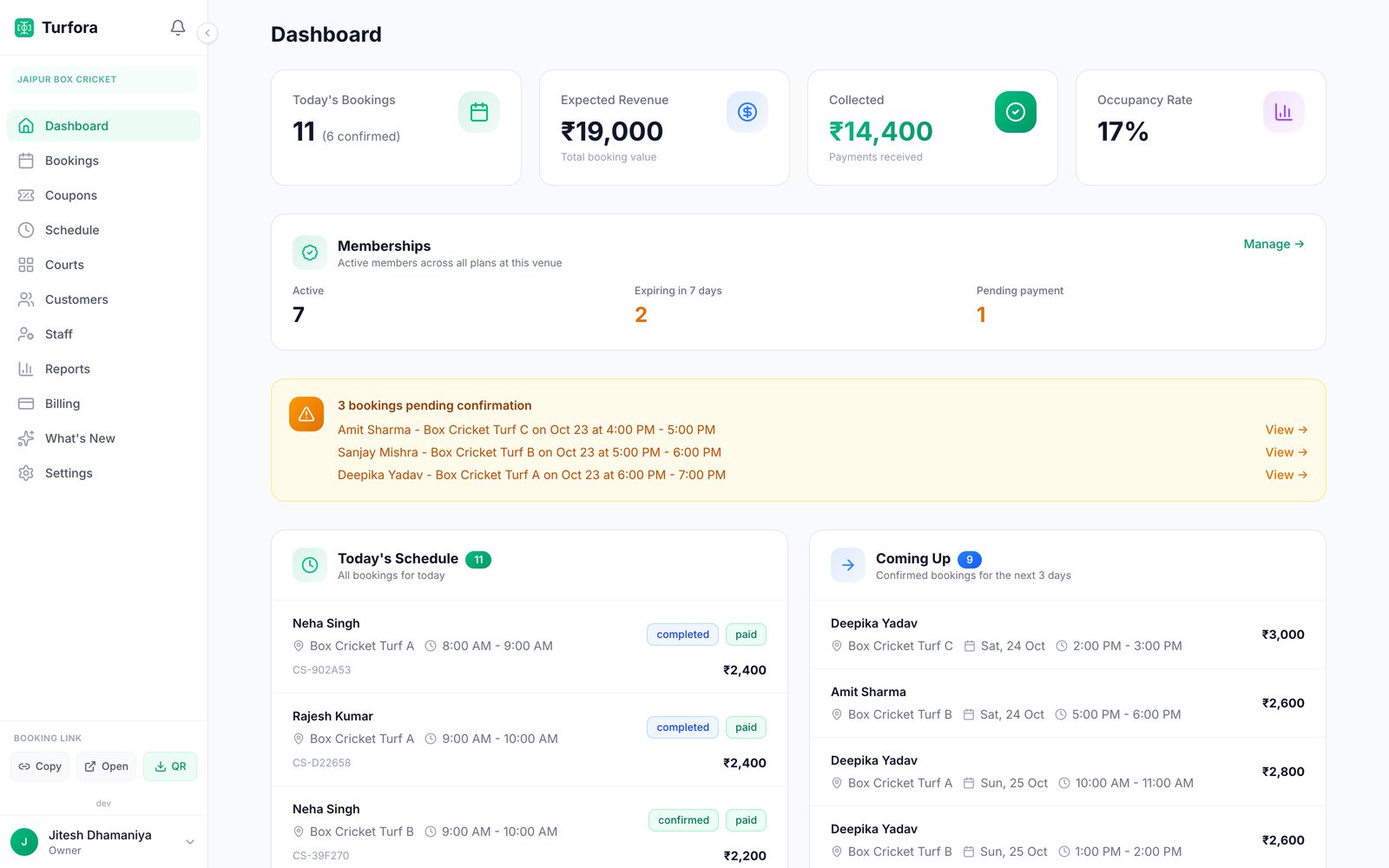Open notifications bell in sidebar header
This screenshot has width=1389, height=868.
point(178,28)
